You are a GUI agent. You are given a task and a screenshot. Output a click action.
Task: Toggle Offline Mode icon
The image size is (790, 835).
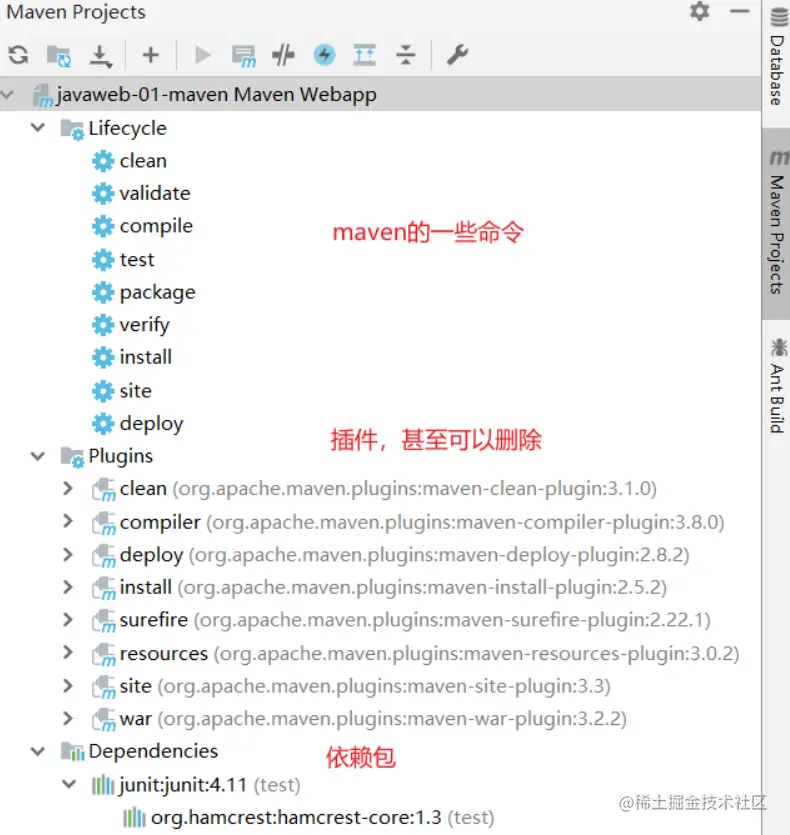[283, 55]
